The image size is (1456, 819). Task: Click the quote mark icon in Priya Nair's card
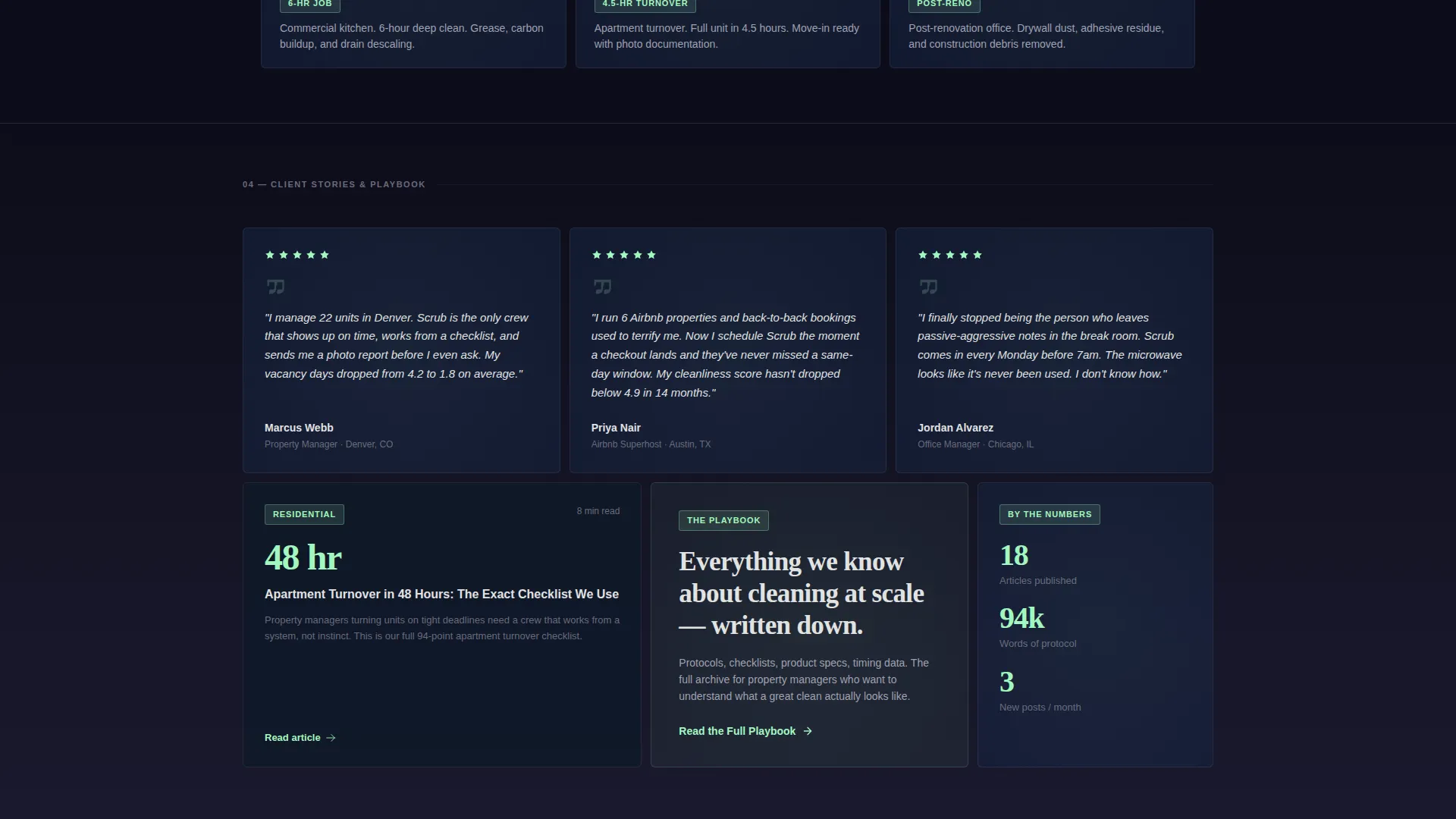[602, 287]
